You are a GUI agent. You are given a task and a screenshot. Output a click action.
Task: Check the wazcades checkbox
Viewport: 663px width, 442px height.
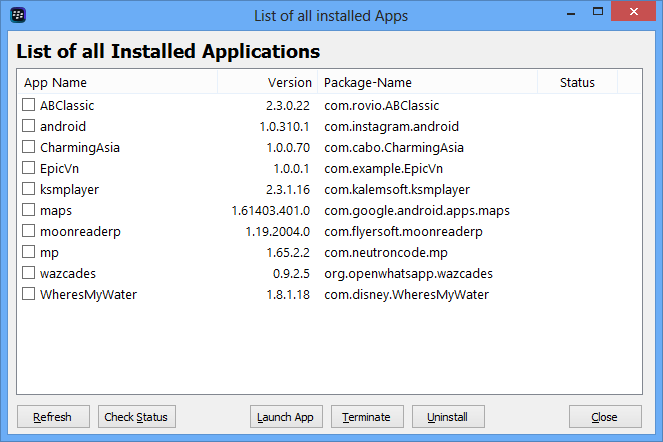pyautogui.click(x=28, y=273)
